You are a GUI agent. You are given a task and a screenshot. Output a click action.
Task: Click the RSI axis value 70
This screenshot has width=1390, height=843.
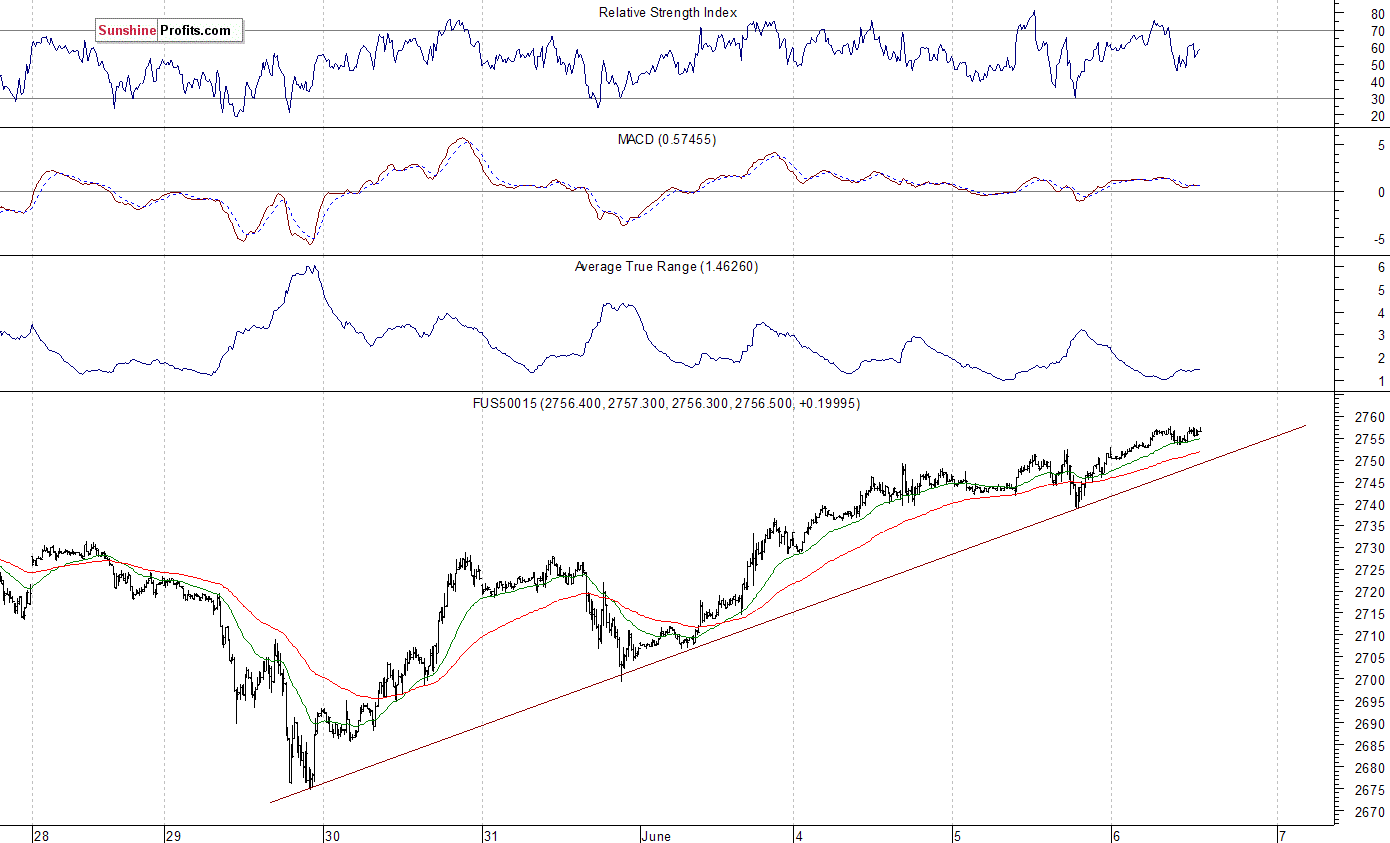point(1377,30)
